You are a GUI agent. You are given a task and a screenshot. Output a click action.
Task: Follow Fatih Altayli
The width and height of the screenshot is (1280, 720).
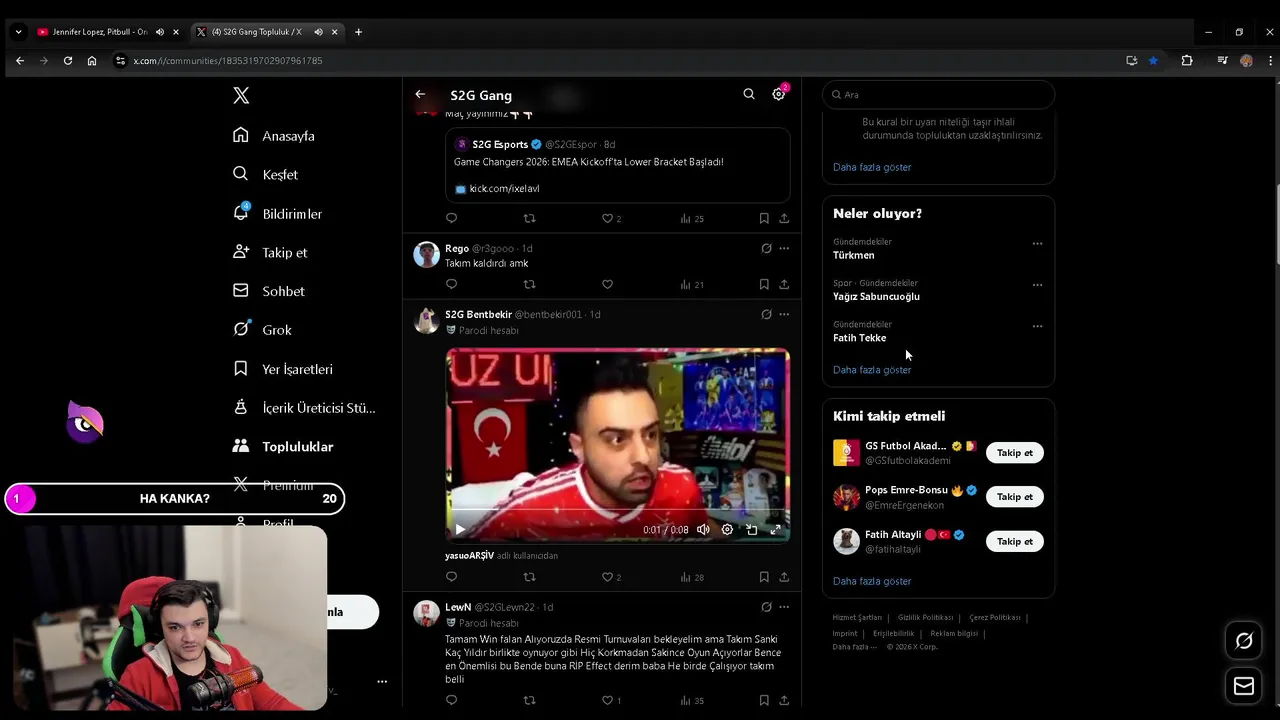pyautogui.click(x=1014, y=541)
